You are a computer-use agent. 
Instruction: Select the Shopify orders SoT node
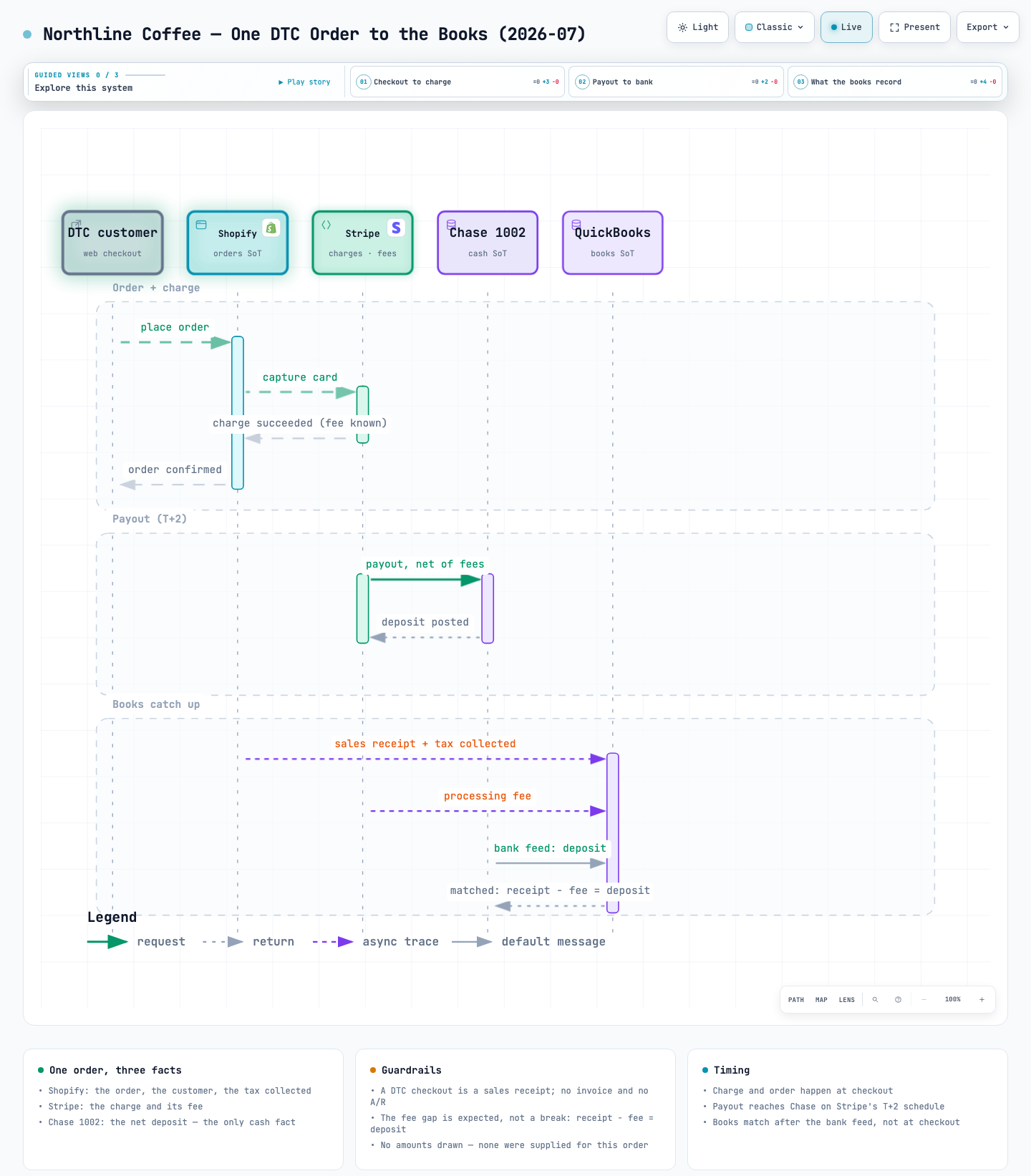click(x=238, y=243)
